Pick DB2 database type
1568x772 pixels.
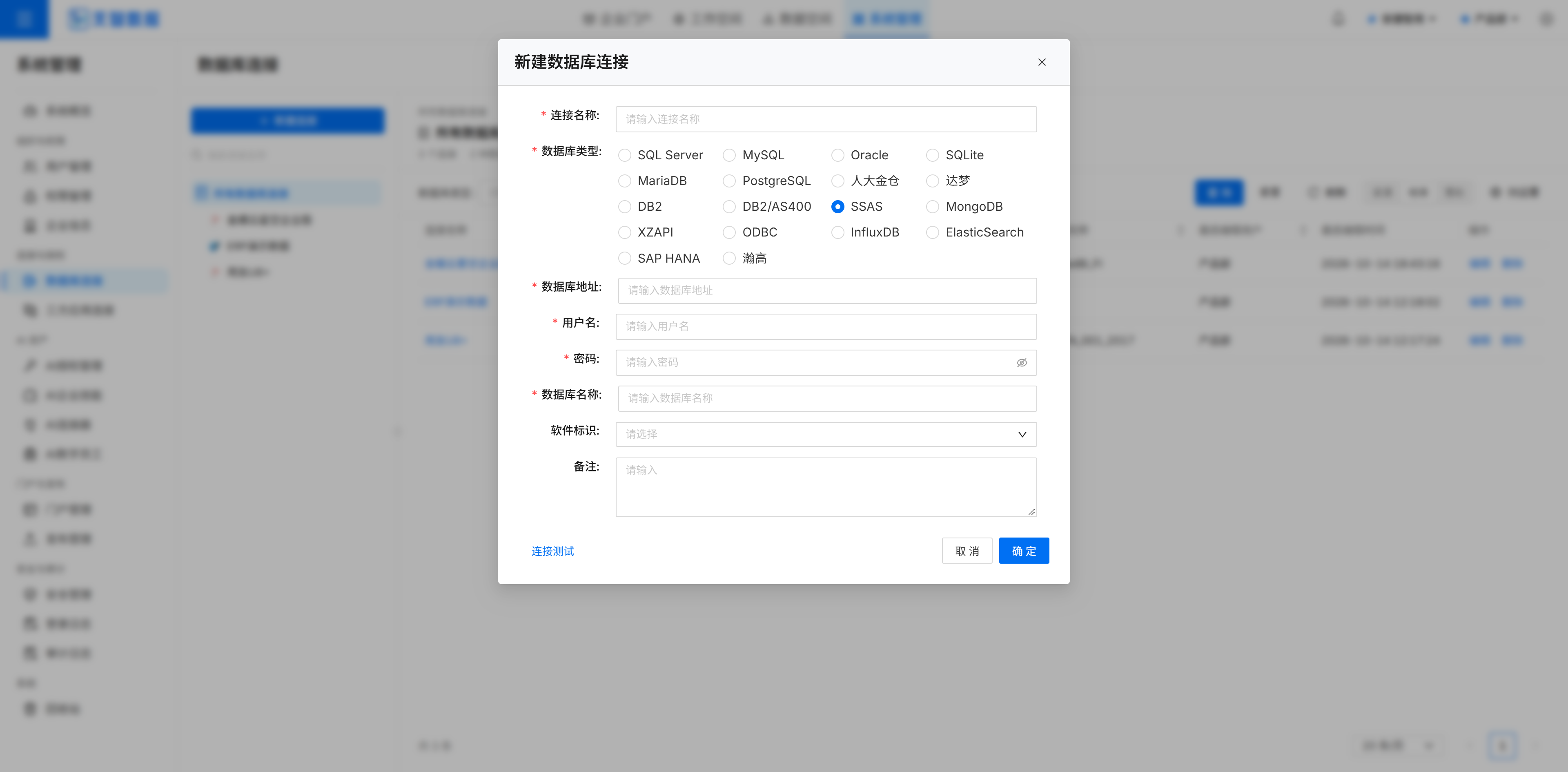(624, 206)
